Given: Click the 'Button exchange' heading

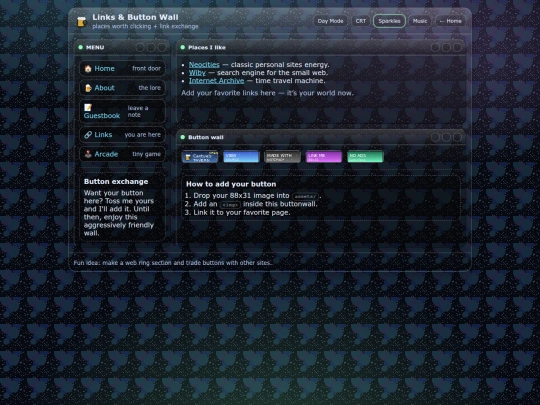Looking at the screenshot, I should coord(116,181).
